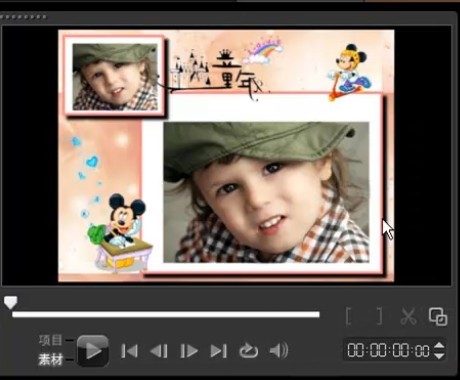Screen dimensions: 460x380
Task: Toggle the Repeat loop playback icon
Action: click(249, 351)
